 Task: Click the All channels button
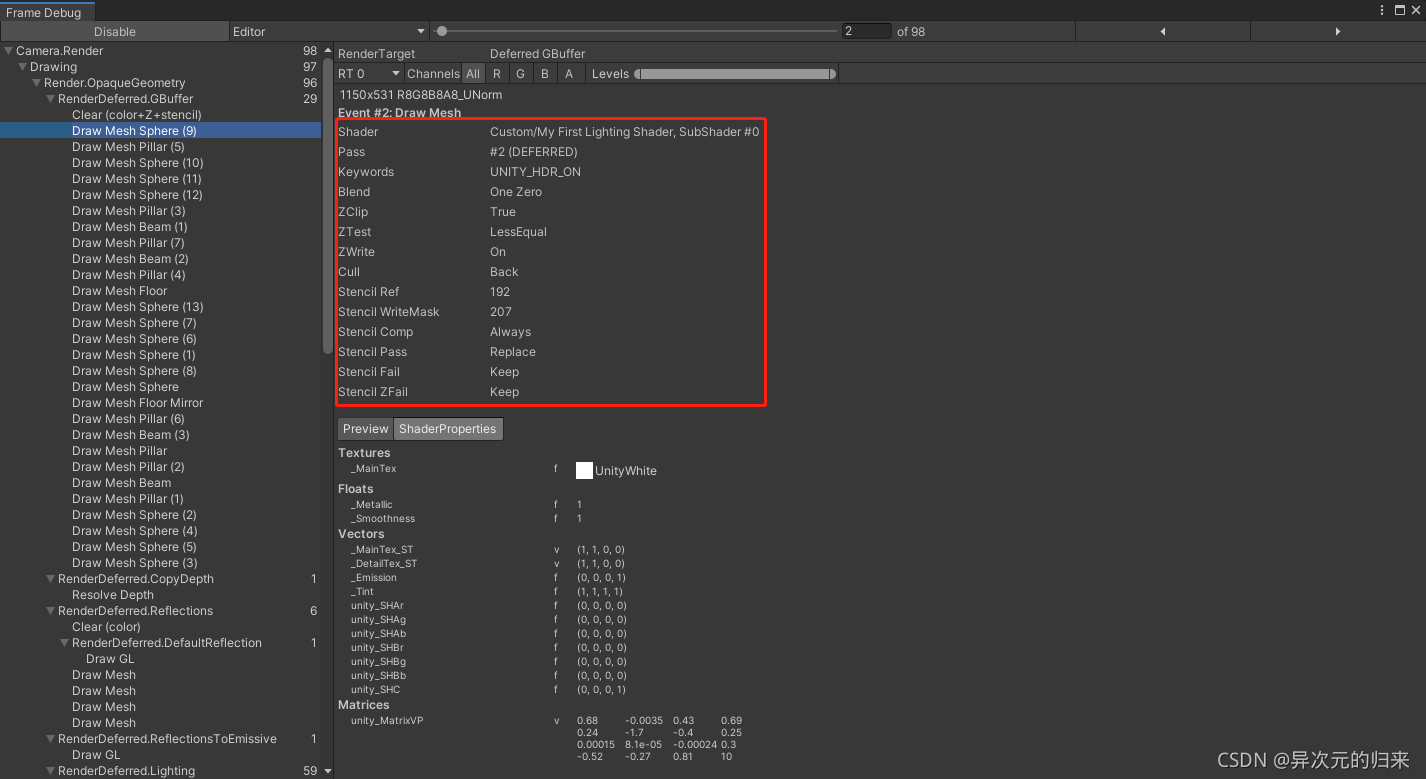[473, 73]
